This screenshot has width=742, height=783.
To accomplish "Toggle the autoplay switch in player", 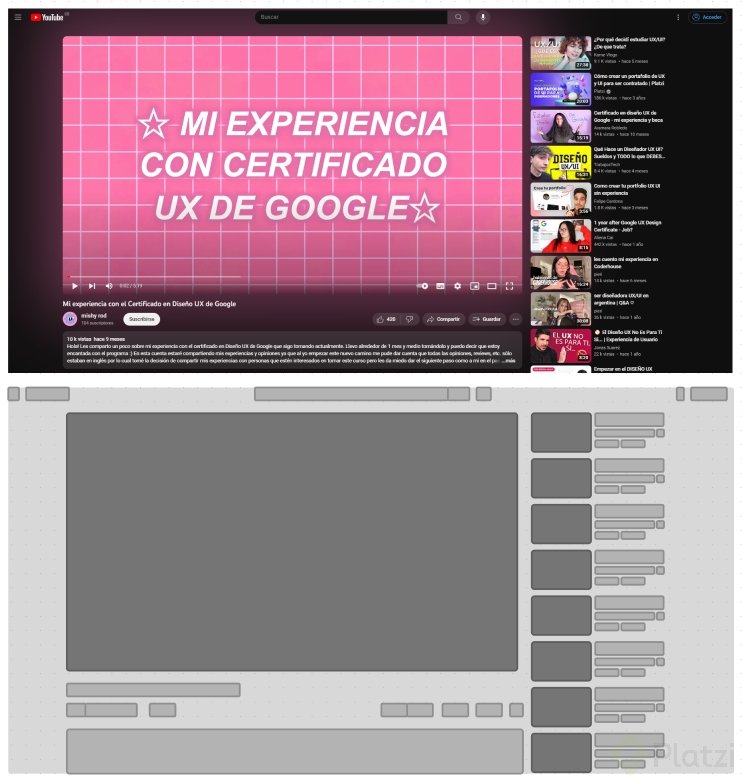I will [x=422, y=286].
